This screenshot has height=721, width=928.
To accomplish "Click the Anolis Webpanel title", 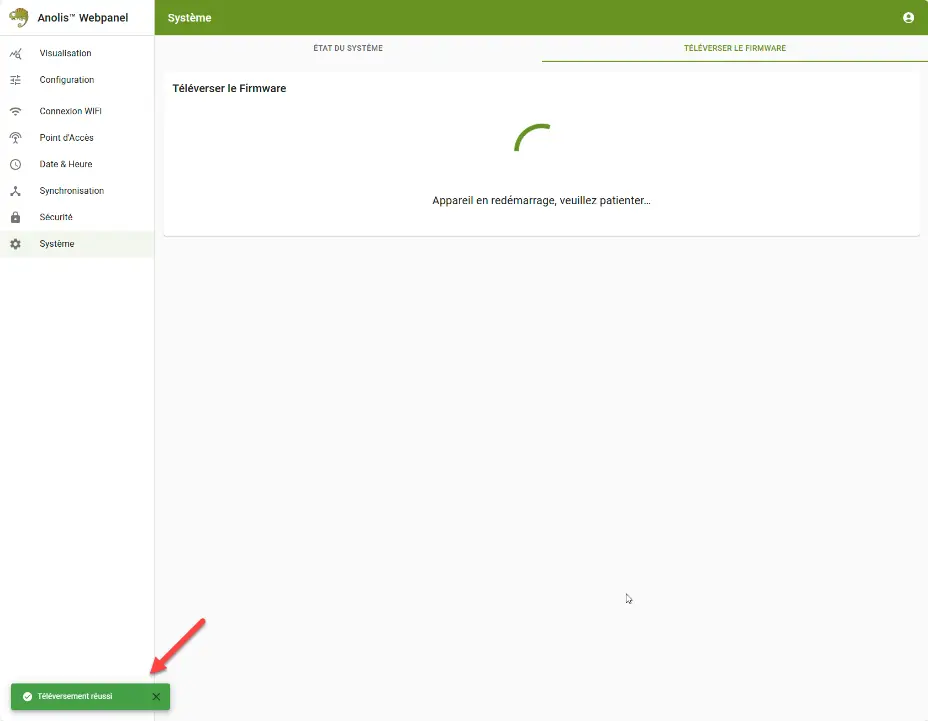I will [x=83, y=18].
